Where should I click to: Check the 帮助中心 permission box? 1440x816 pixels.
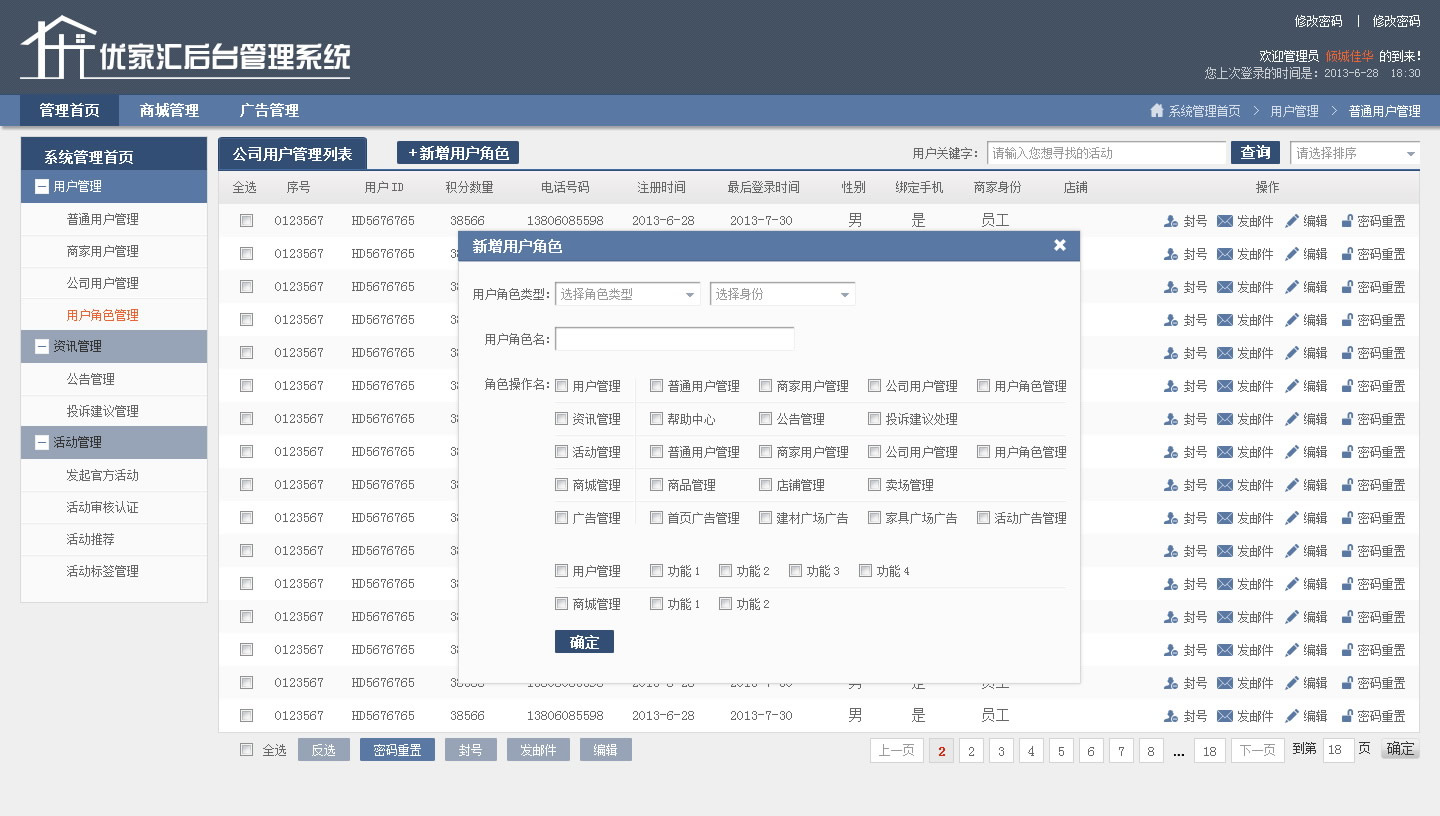(x=657, y=419)
